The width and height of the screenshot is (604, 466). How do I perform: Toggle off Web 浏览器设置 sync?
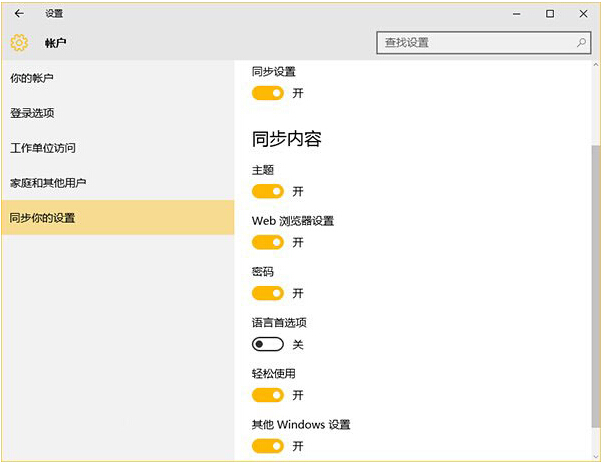pos(268,242)
